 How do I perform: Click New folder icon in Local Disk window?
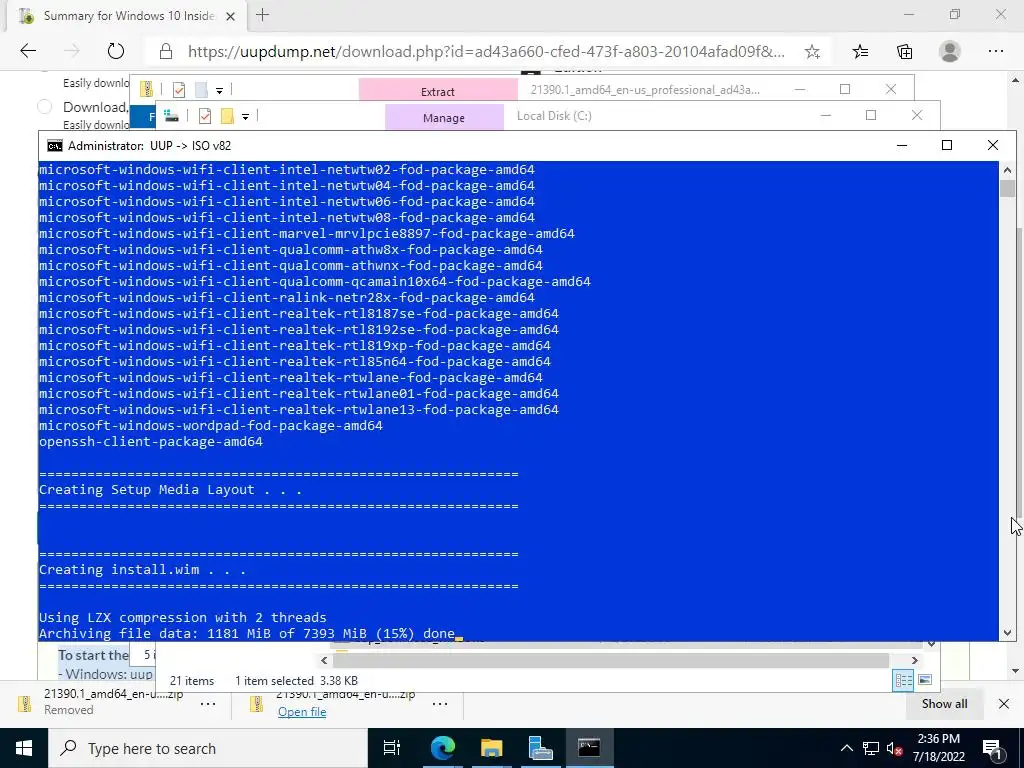coord(227,116)
